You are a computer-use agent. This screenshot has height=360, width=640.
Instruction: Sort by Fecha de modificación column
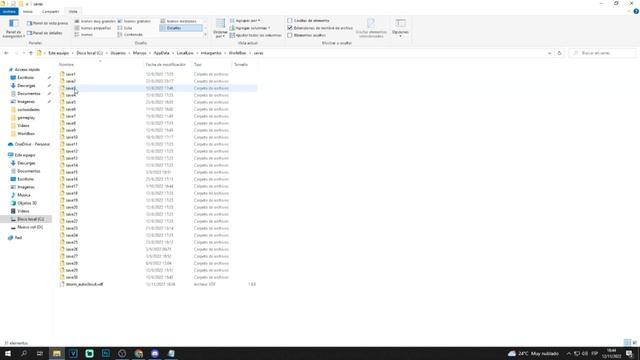click(x=167, y=64)
